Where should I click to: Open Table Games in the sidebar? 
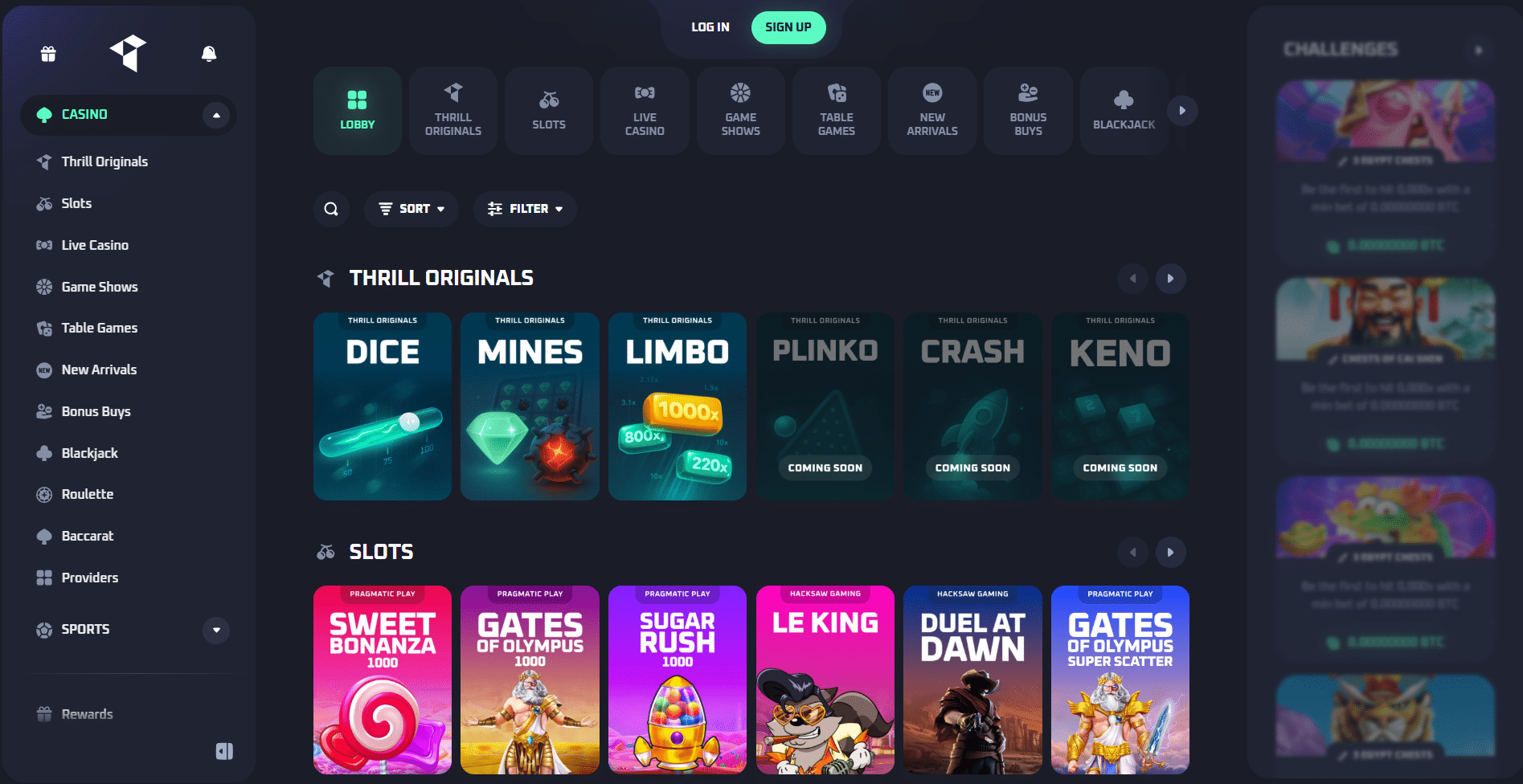point(87,328)
